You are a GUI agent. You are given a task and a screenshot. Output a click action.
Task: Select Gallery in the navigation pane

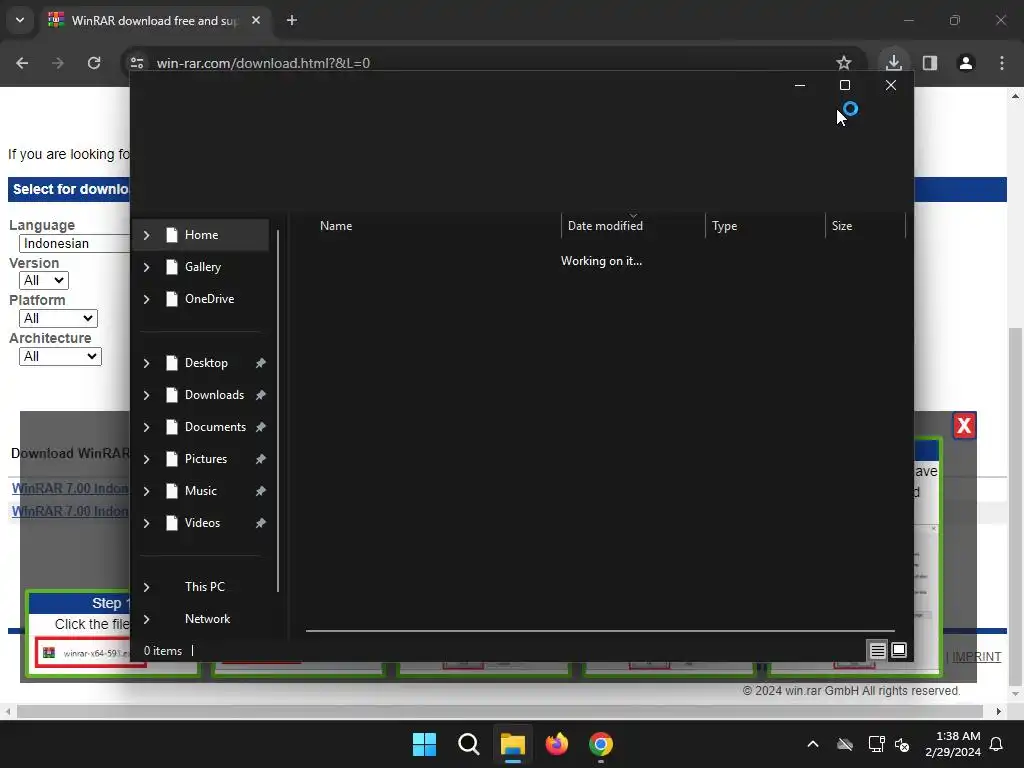pyautogui.click(x=200, y=267)
